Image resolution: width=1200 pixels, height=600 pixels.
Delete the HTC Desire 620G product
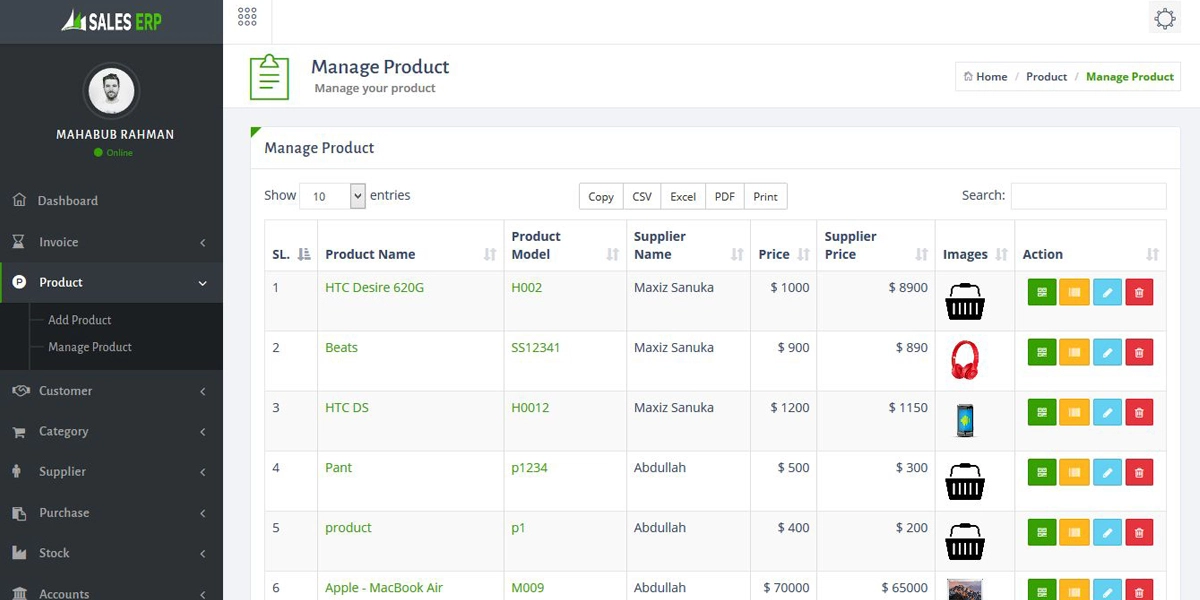pos(1139,292)
